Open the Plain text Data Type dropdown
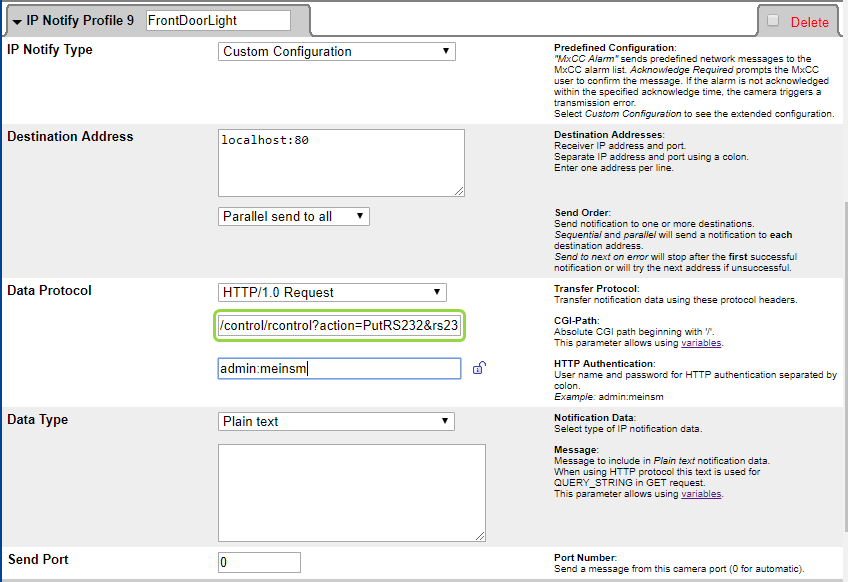The width and height of the screenshot is (848, 582). (x=336, y=421)
